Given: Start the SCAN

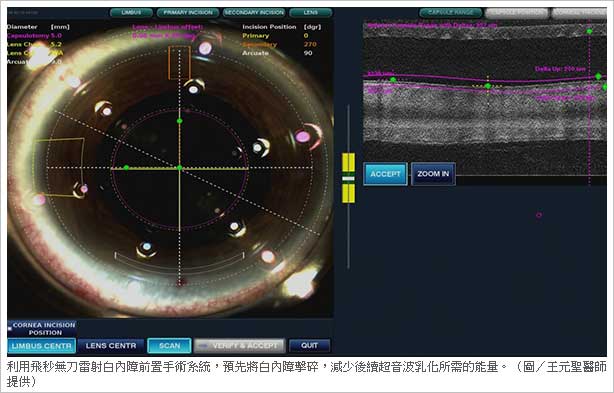Looking at the screenshot, I should click(170, 346).
